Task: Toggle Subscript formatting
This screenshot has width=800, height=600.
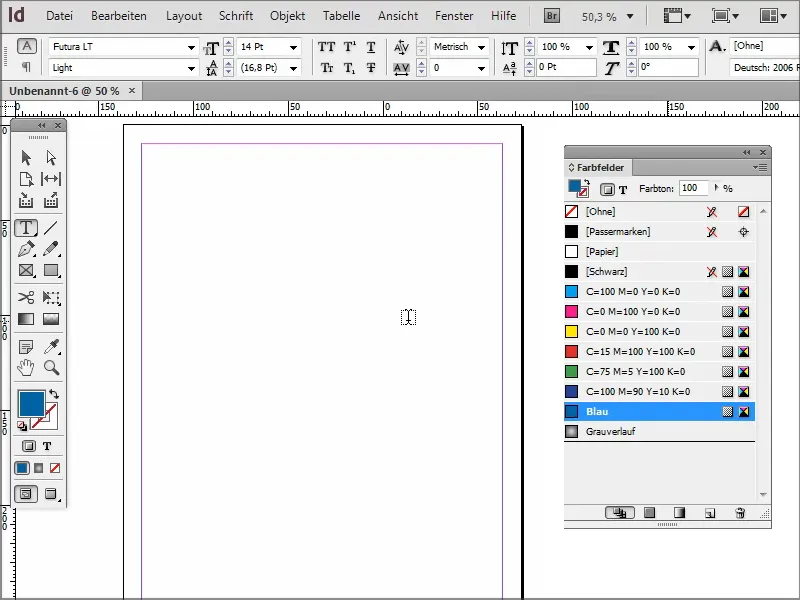Action: (349, 67)
